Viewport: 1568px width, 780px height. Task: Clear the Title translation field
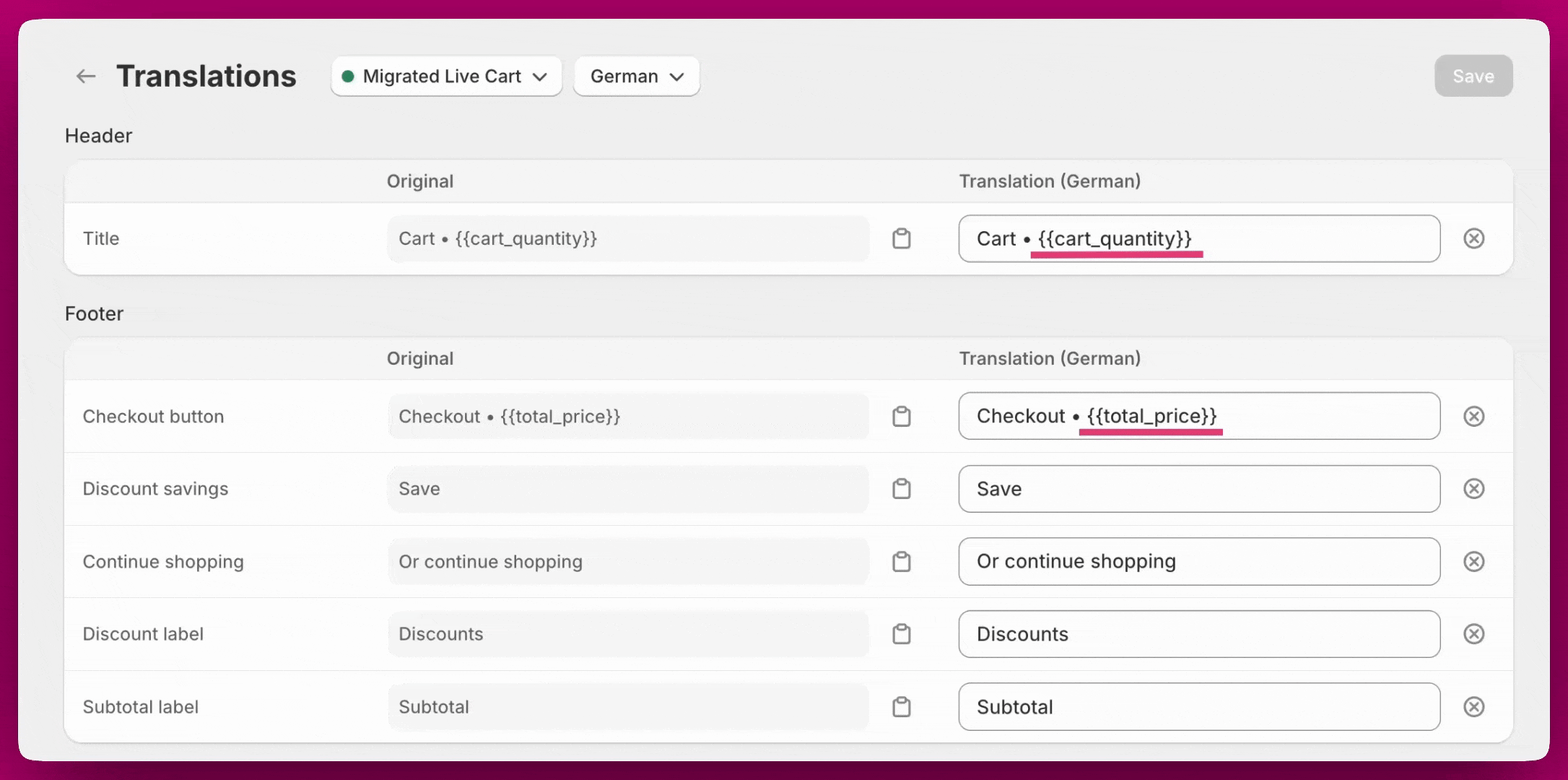tap(1473, 238)
